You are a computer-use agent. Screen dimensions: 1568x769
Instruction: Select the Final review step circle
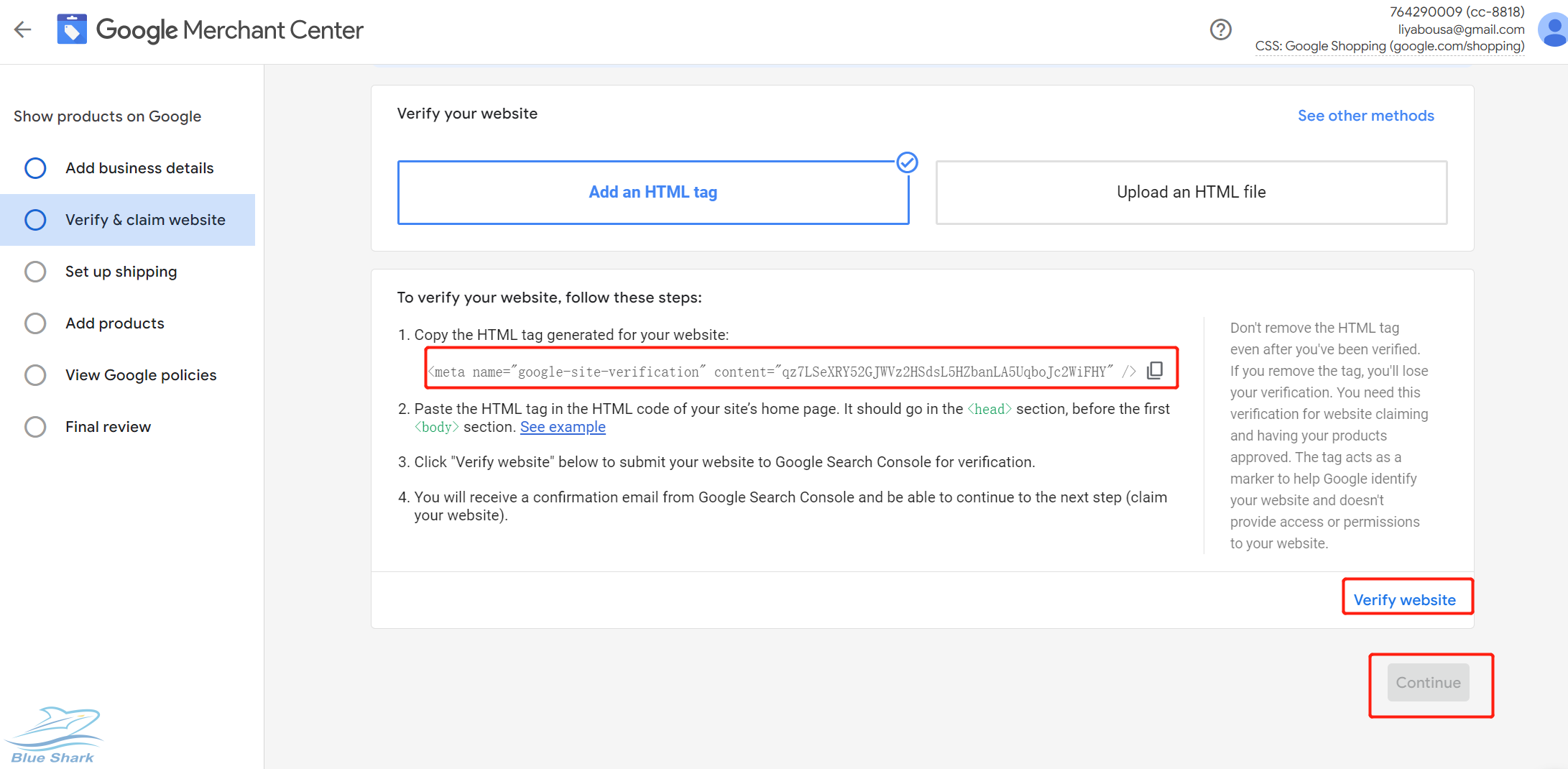tap(35, 427)
